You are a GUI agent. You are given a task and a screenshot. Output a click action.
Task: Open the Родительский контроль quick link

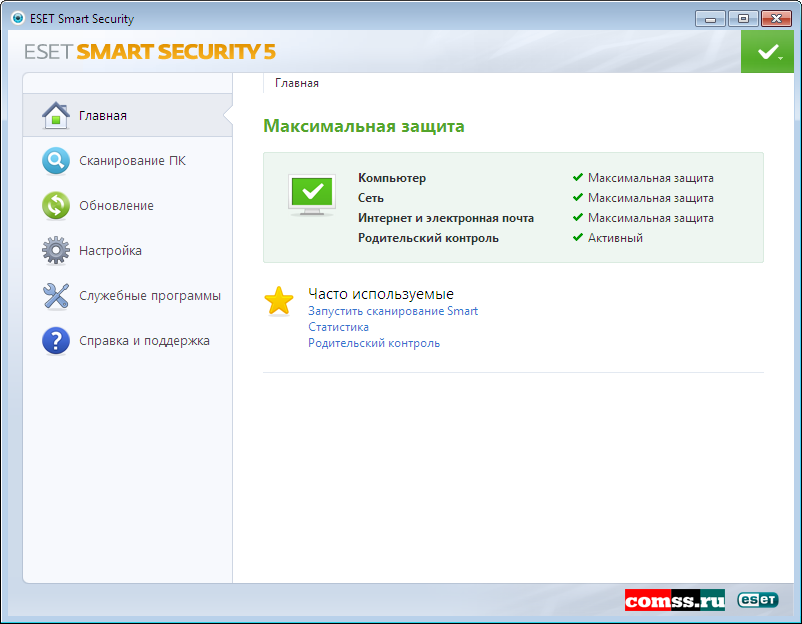coord(374,343)
